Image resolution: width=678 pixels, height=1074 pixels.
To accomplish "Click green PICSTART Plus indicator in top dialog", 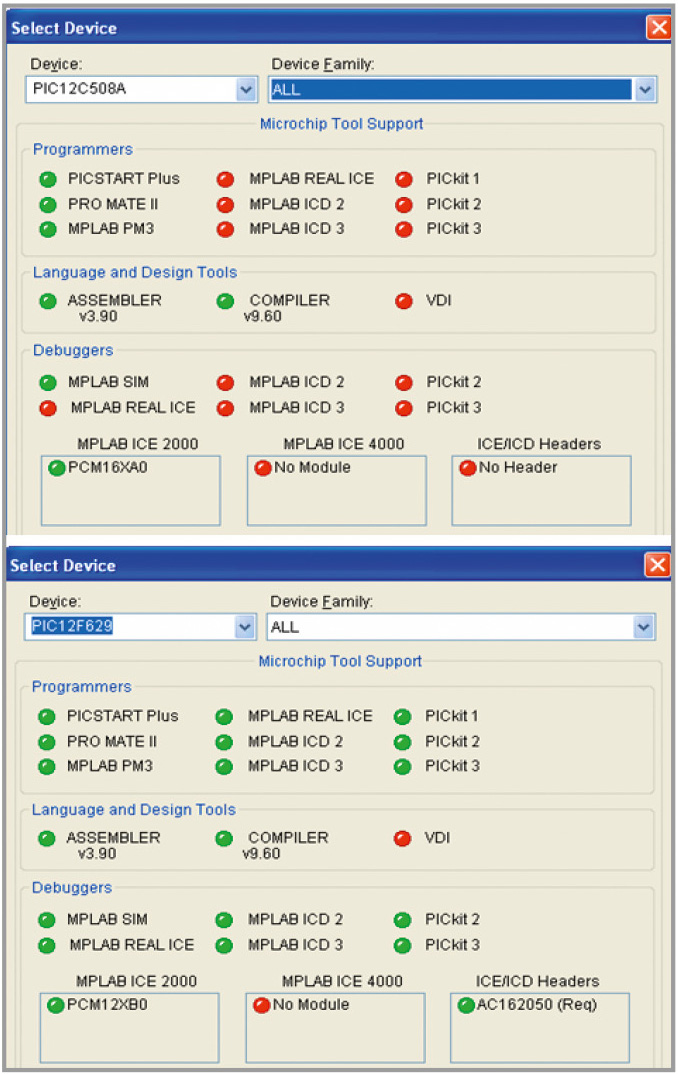I will tap(47, 180).
